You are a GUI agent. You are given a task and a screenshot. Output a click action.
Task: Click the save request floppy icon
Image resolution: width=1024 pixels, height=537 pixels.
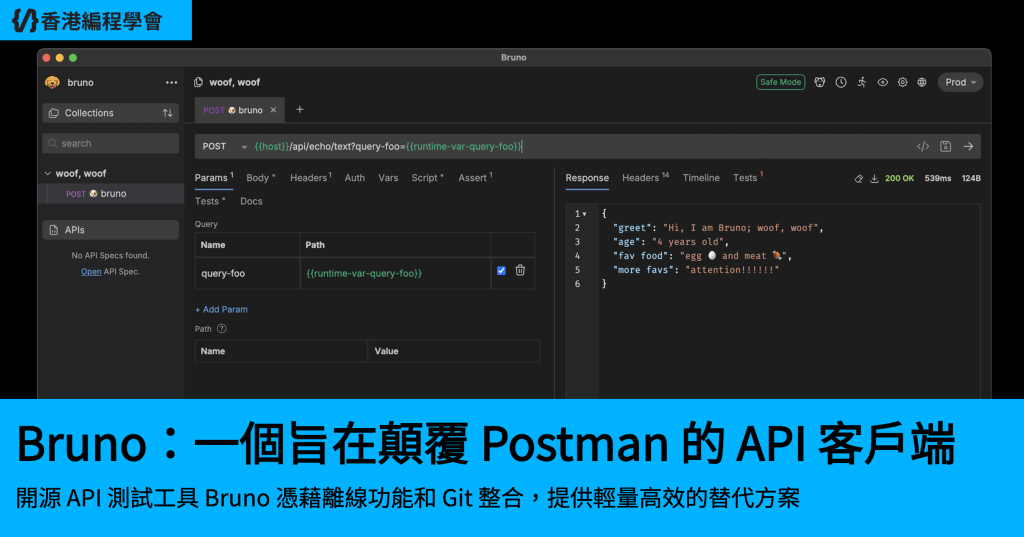(946, 146)
